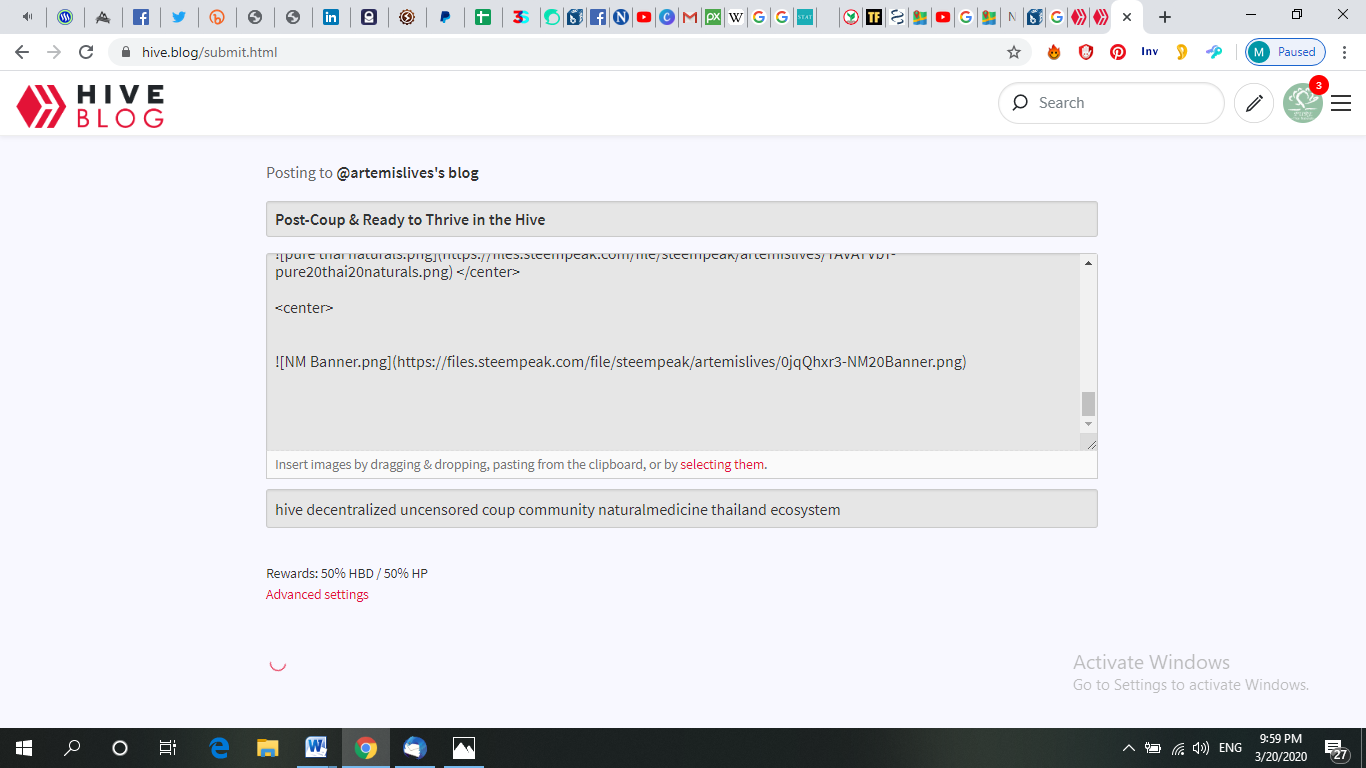Switch to the LinkedIn browser tab
The width and height of the screenshot is (1366, 768).
(330, 17)
